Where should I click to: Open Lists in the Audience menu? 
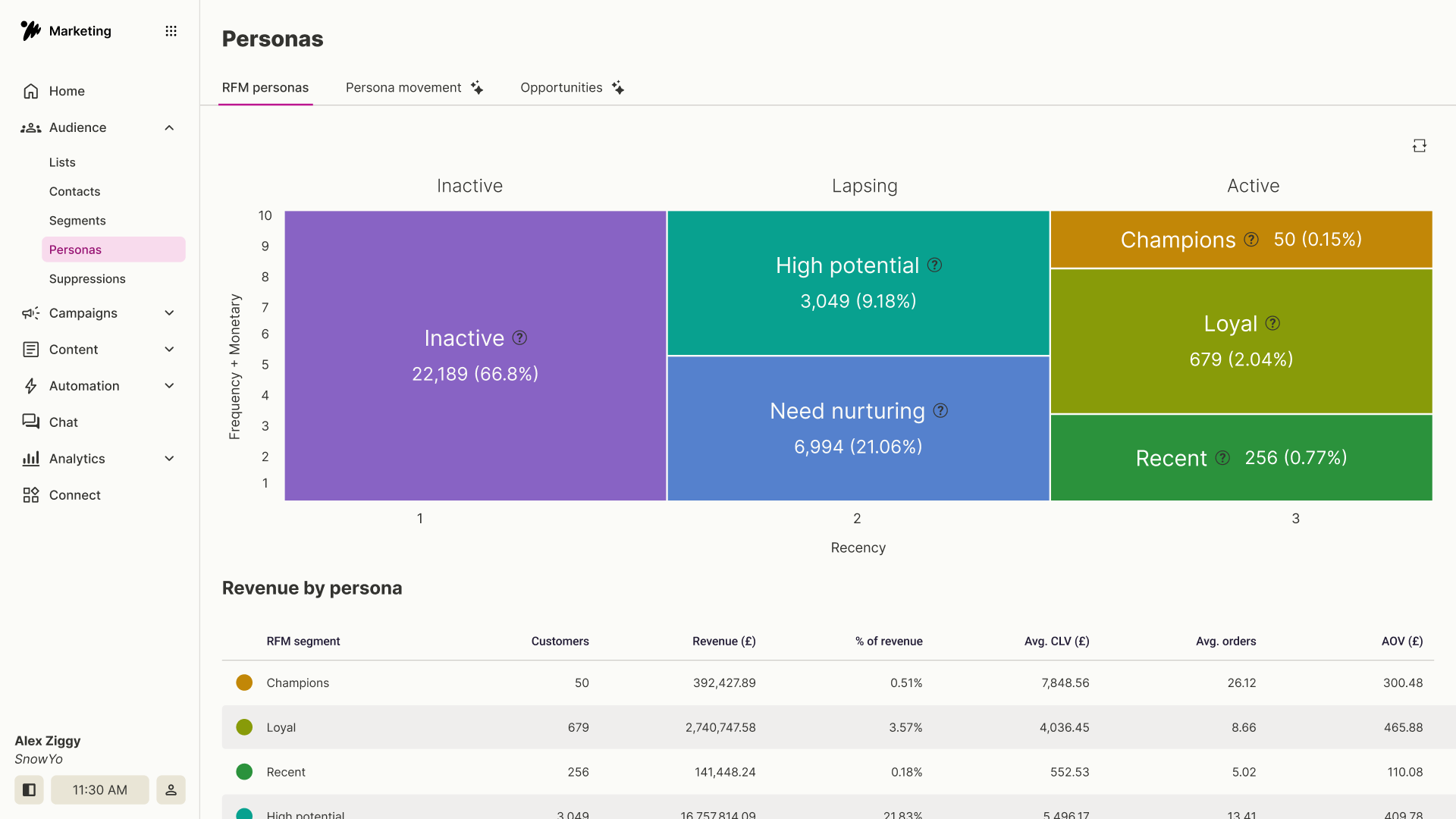(x=62, y=162)
